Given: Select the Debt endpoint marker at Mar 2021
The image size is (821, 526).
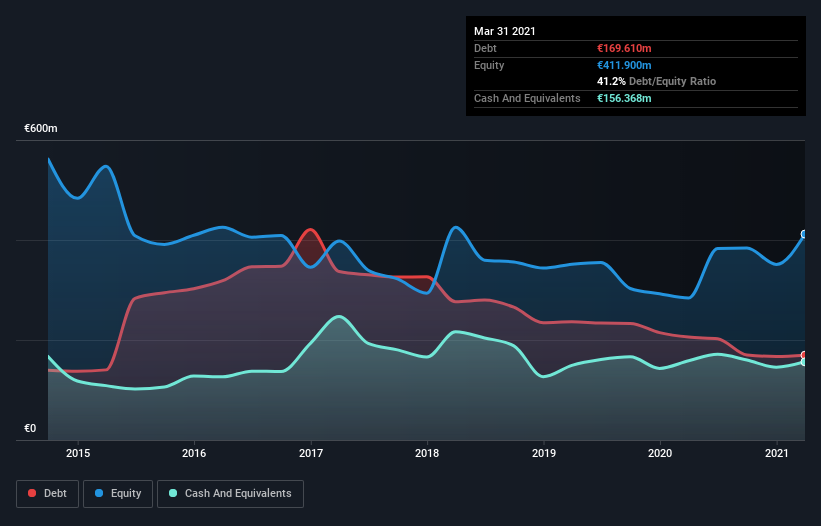Looking at the screenshot, I should pos(804,355).
